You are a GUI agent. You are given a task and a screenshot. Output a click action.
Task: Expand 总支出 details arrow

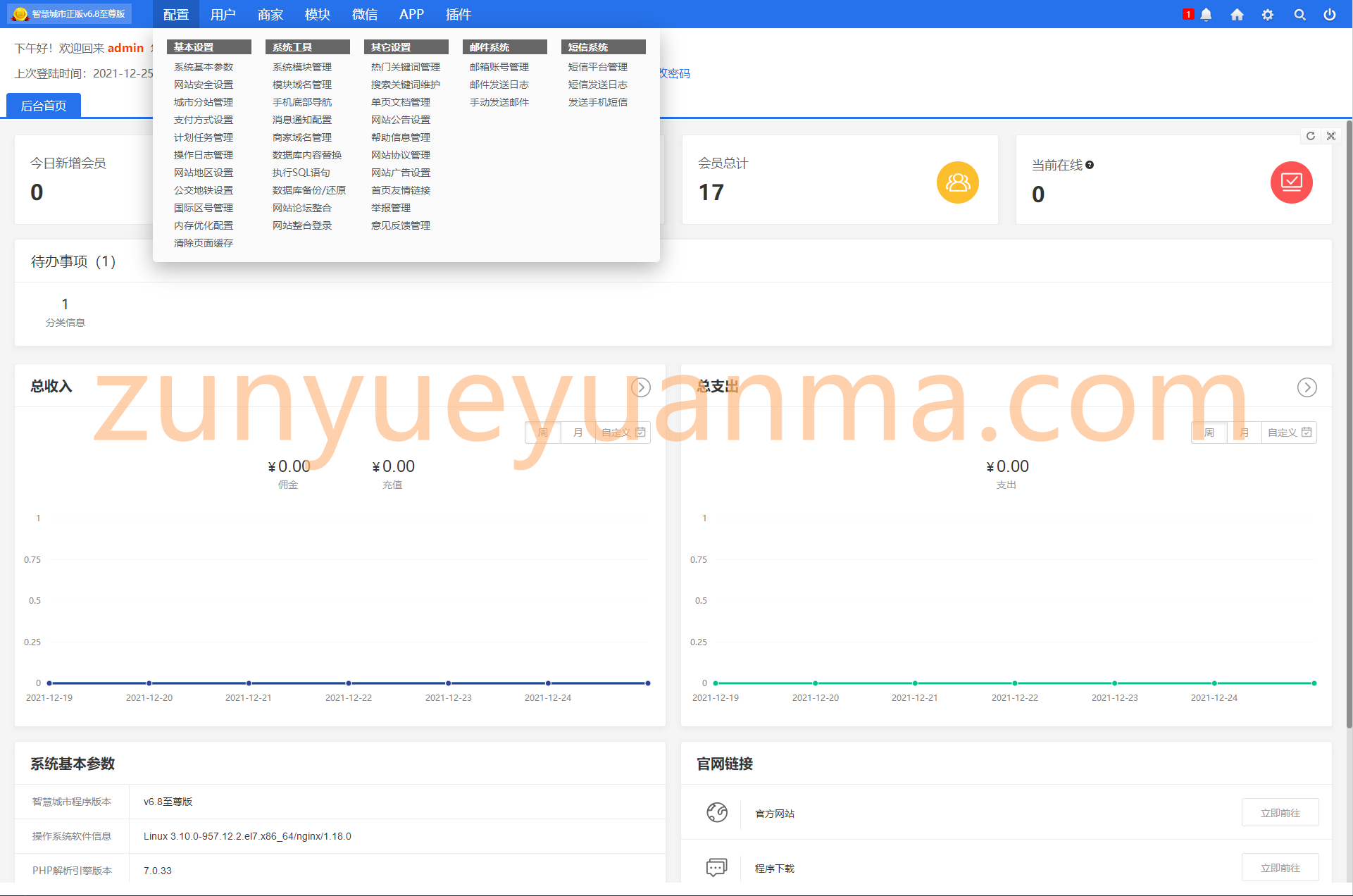pos(1307,387)
